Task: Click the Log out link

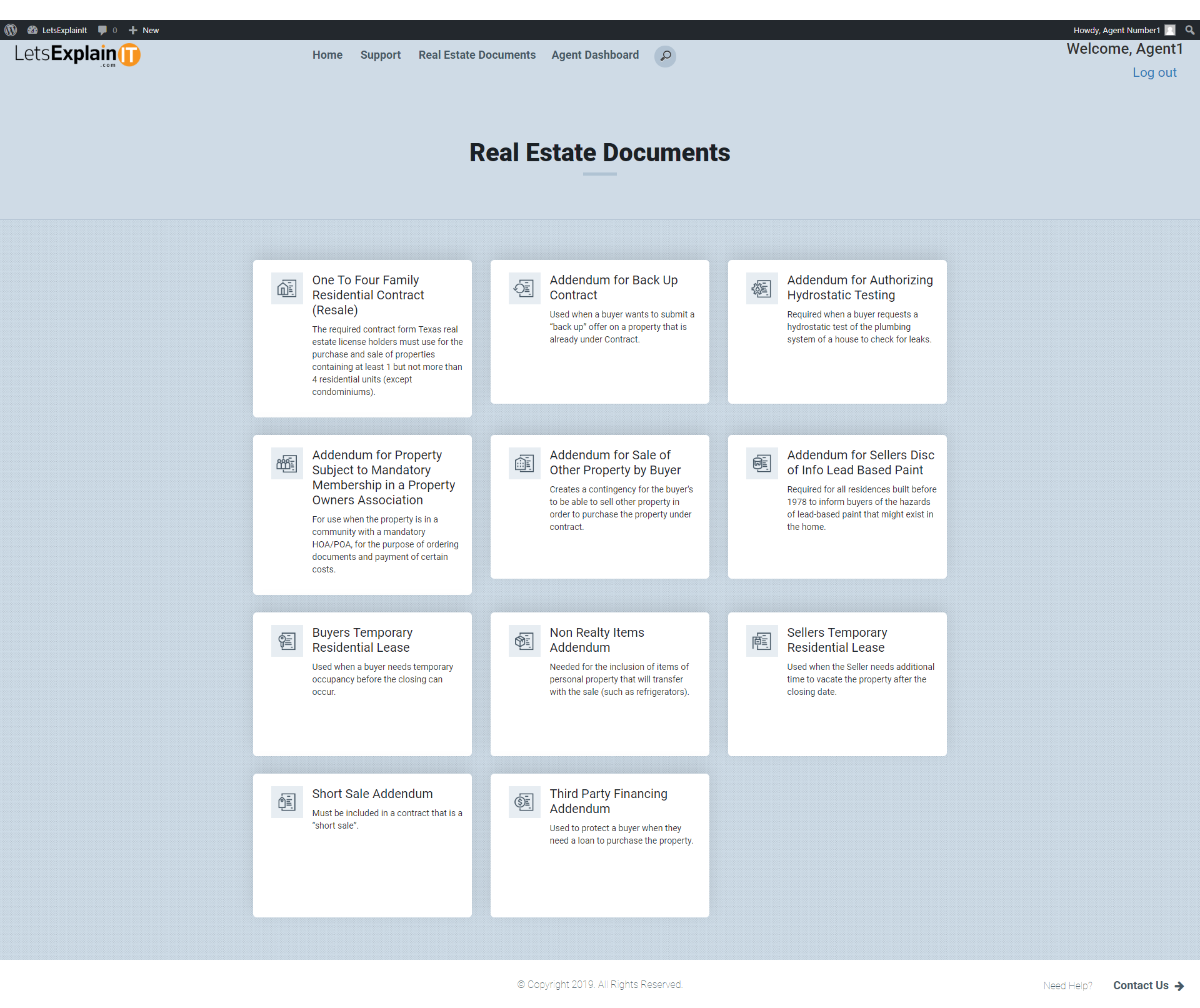Action: click(1154, 72)
